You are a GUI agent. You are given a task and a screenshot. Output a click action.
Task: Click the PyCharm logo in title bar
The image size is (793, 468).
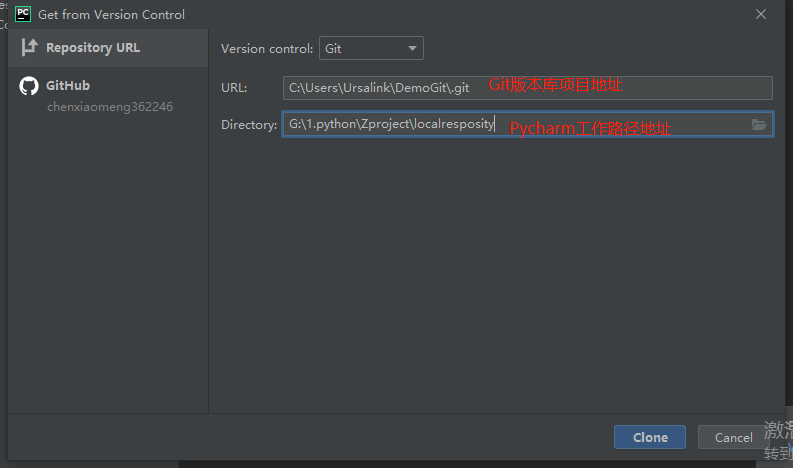tap(23, 14)
